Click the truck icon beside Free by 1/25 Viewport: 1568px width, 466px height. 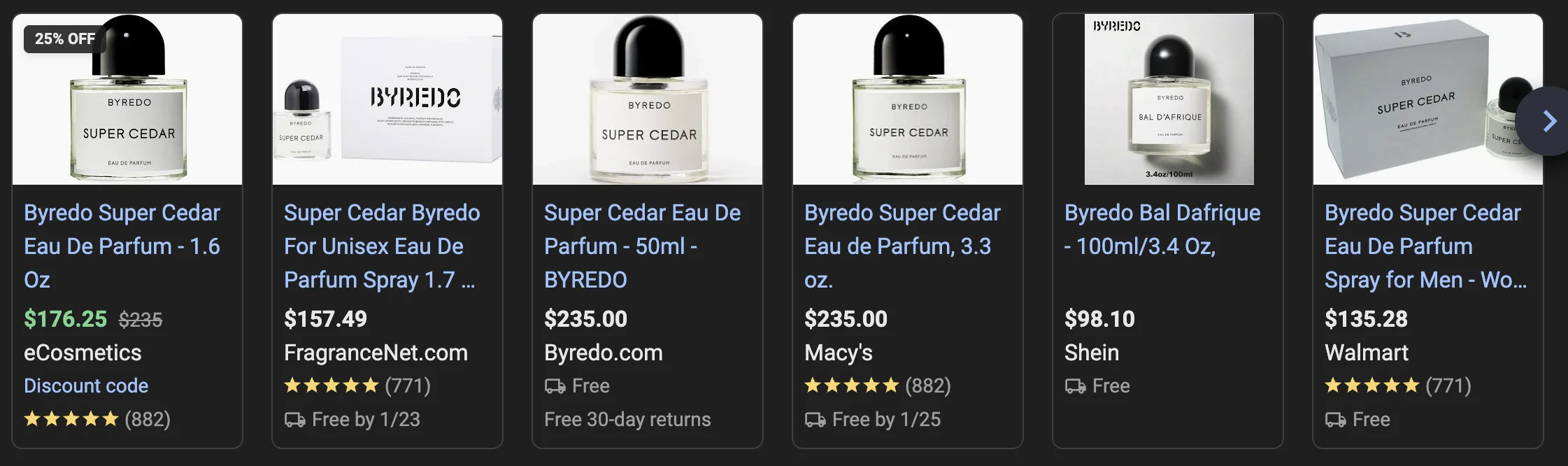pos(815,419)
